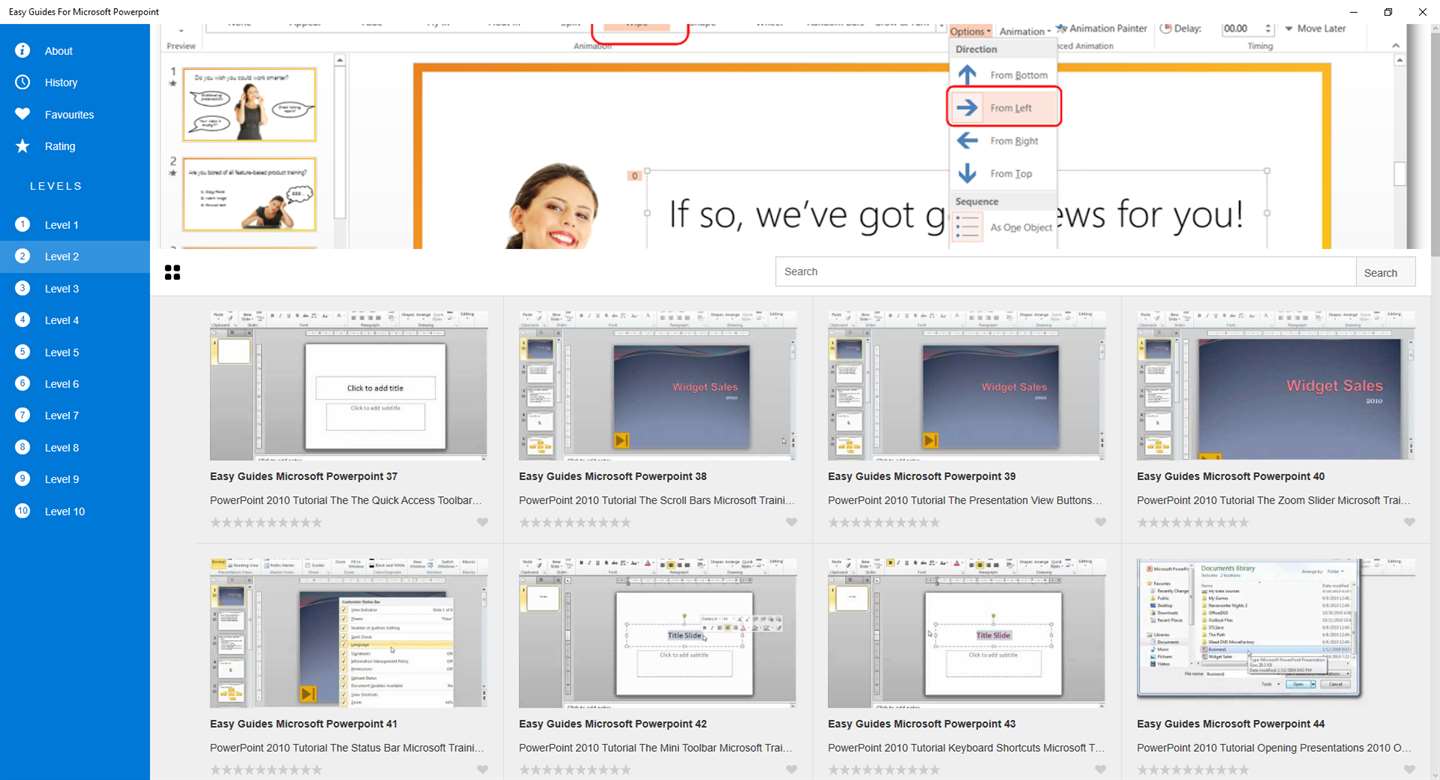
Task: Open Powerpoint 40 Zoom Slider thumbnail
Action: tap(1275, 385)
